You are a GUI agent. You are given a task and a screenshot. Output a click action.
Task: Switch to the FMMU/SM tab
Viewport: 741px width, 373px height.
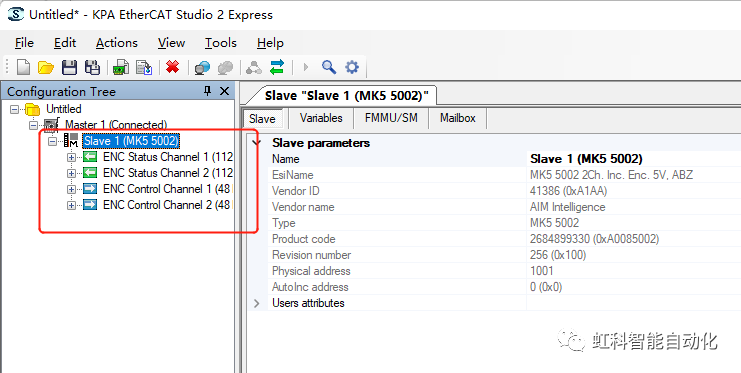coord(391,118)
